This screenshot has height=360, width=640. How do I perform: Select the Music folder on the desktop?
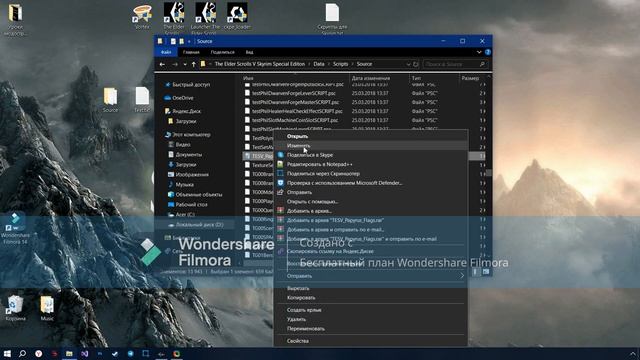(x=47, y=308)
